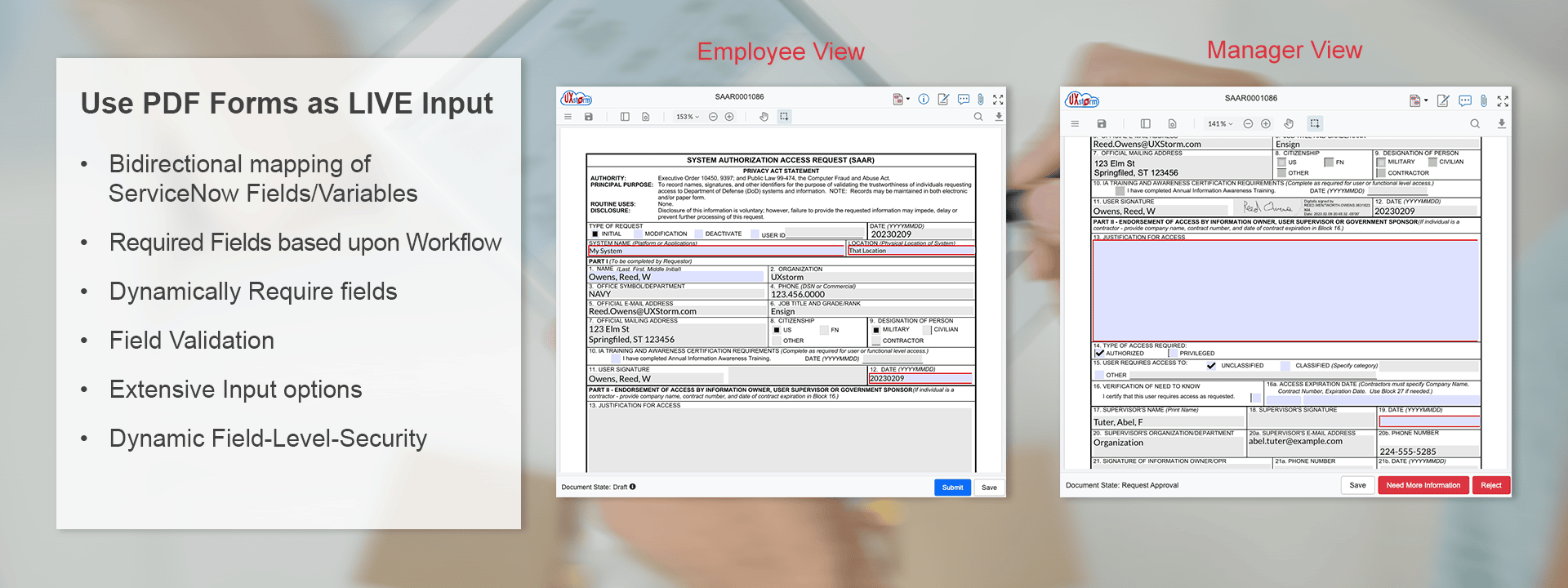
Task: Select the hand pan tool in Employee View
Action: pyautogui.click(x=764, y=117)
